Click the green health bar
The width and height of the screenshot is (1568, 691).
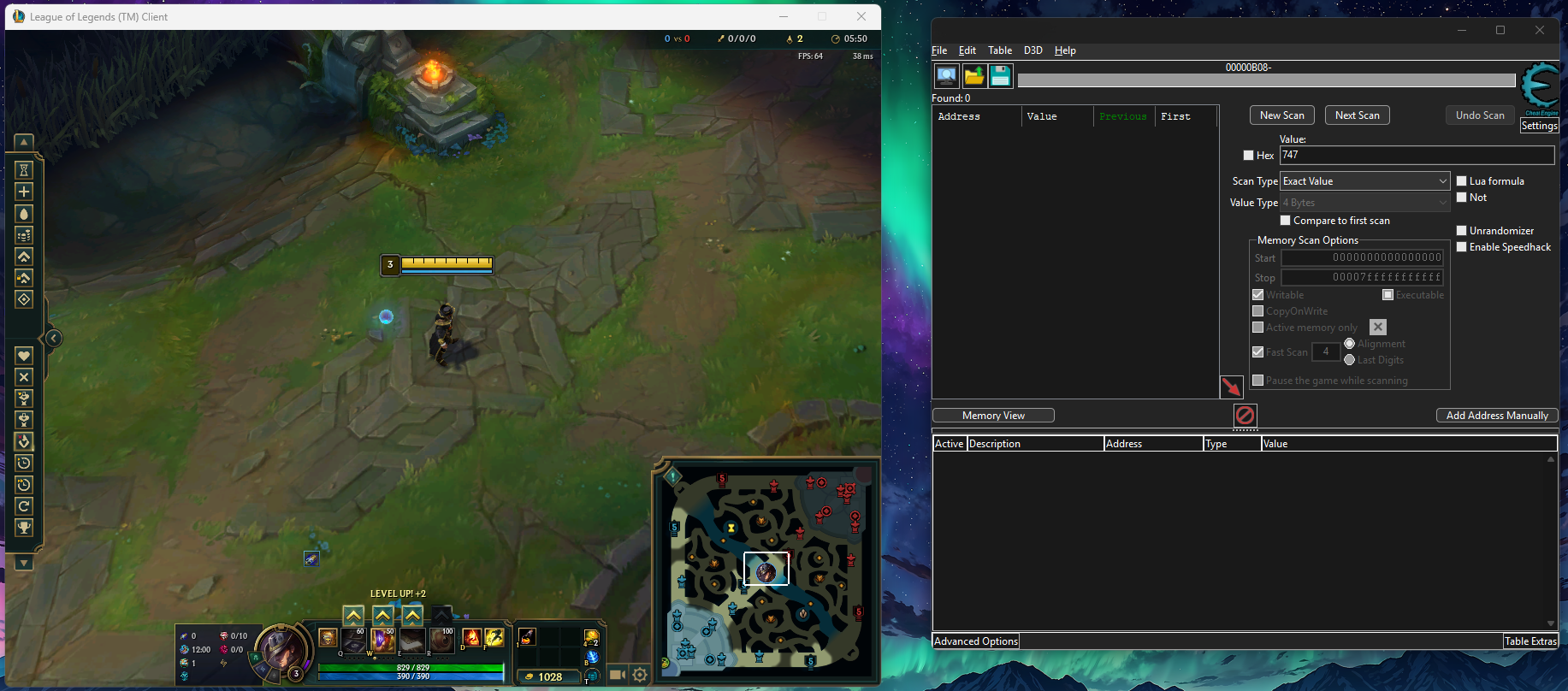point(411,667)
